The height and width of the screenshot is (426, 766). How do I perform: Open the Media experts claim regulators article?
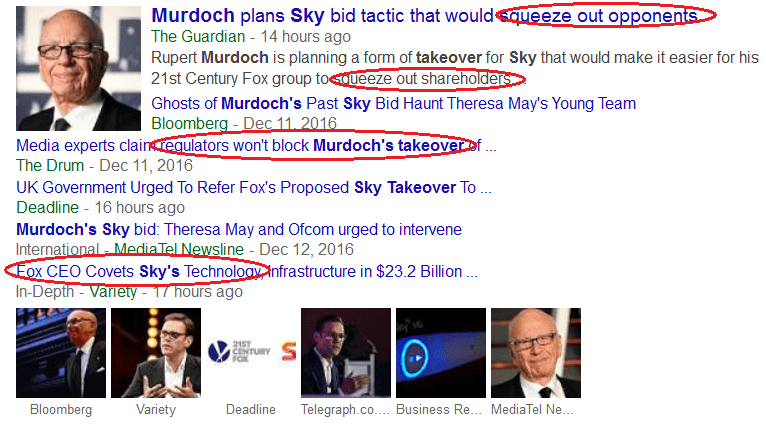click(256, 146)
